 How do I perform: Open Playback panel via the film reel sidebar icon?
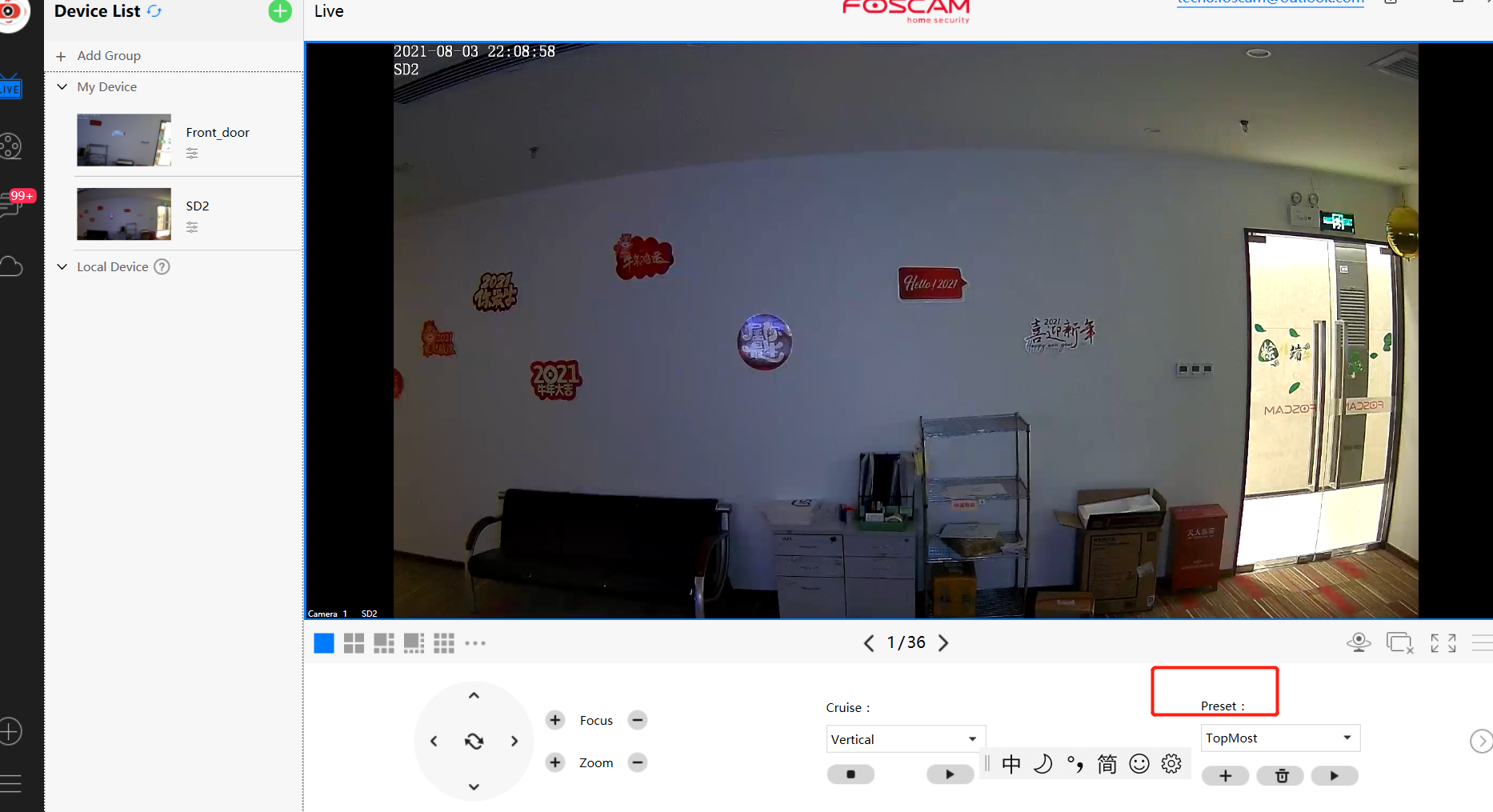tap(10, 146)
